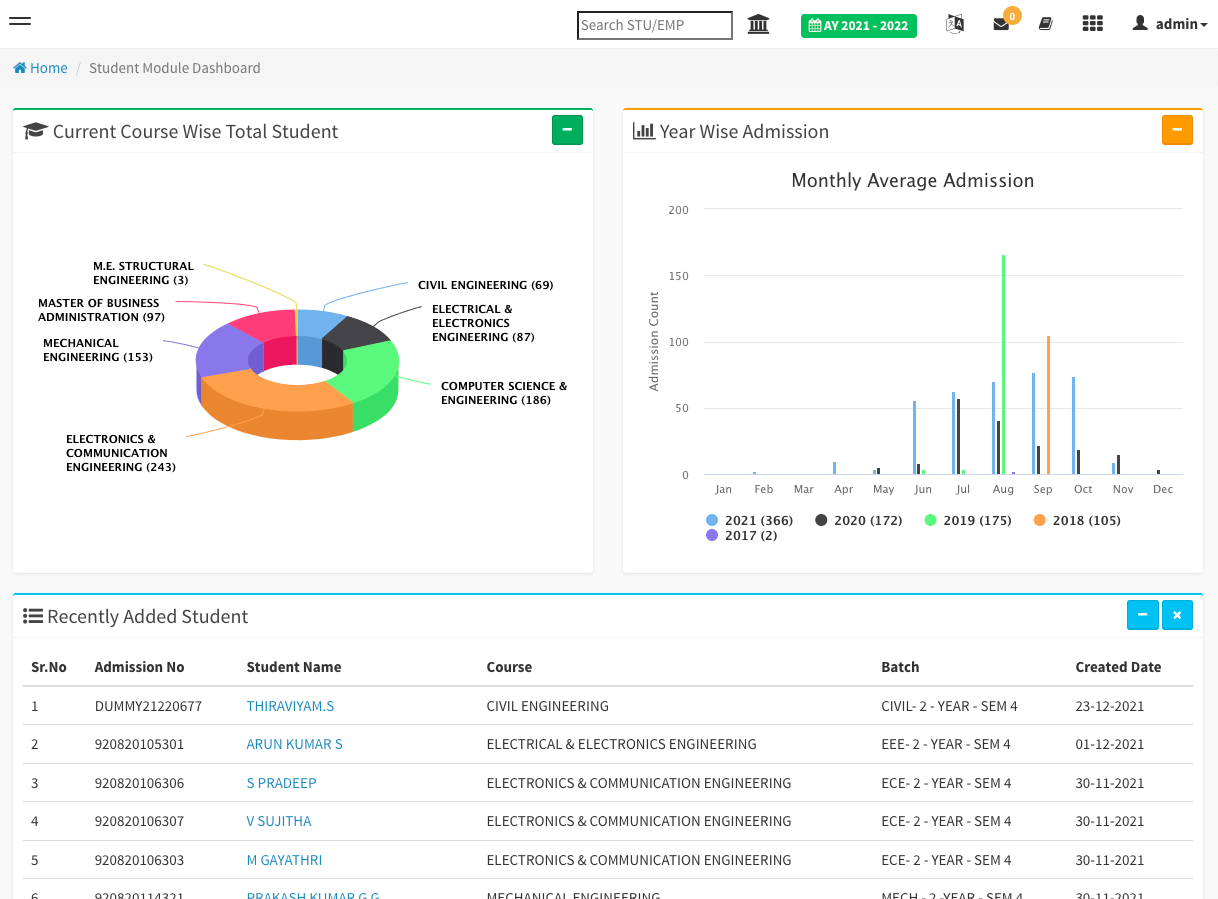The image size is (1218, 899).
Task: Open the language translate icon
Action: 954,24
